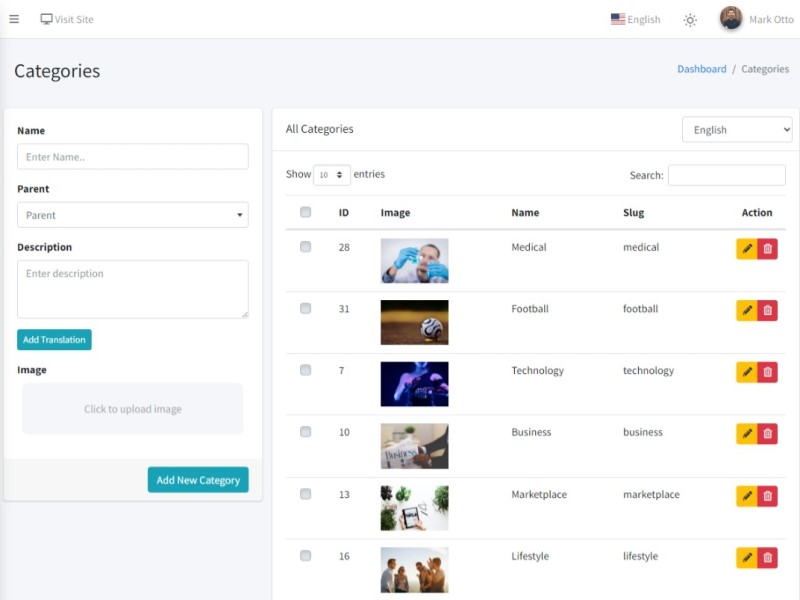Open the hamburger sidebar menu
800x600 pixels.
(14, 19)
